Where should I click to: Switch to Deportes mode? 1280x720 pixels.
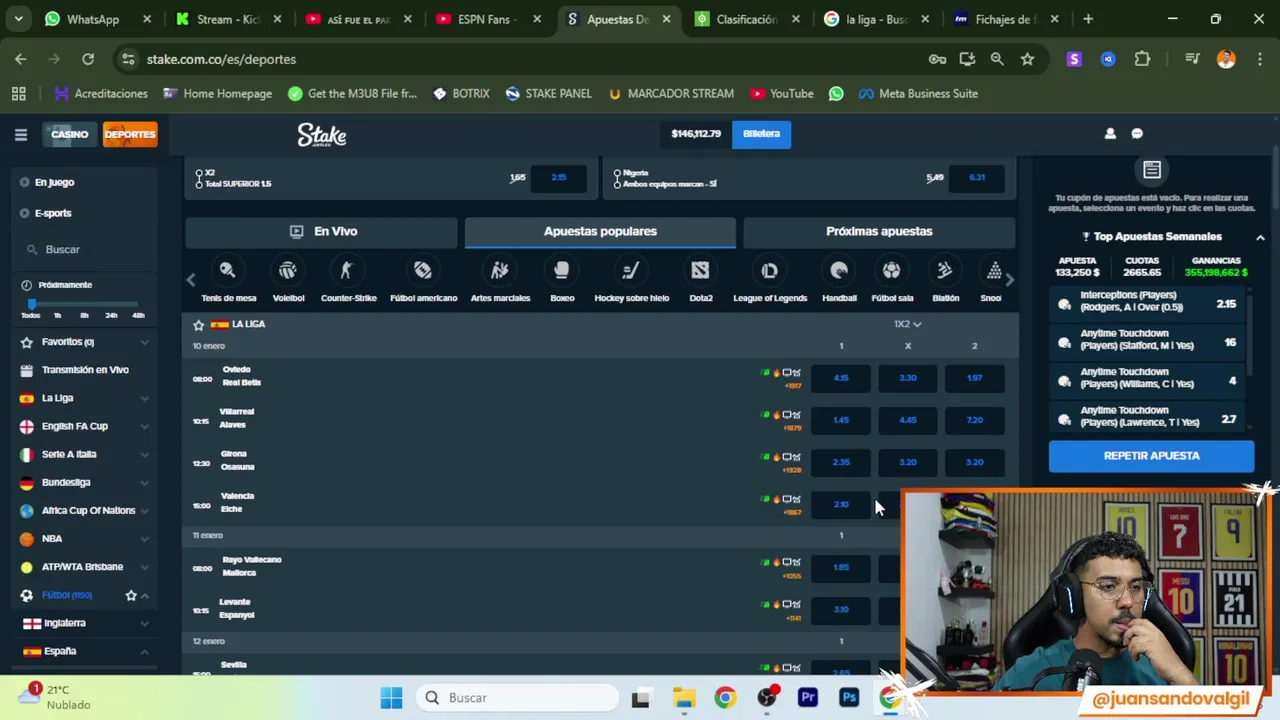pyautogui.click(x=130, y=134)
